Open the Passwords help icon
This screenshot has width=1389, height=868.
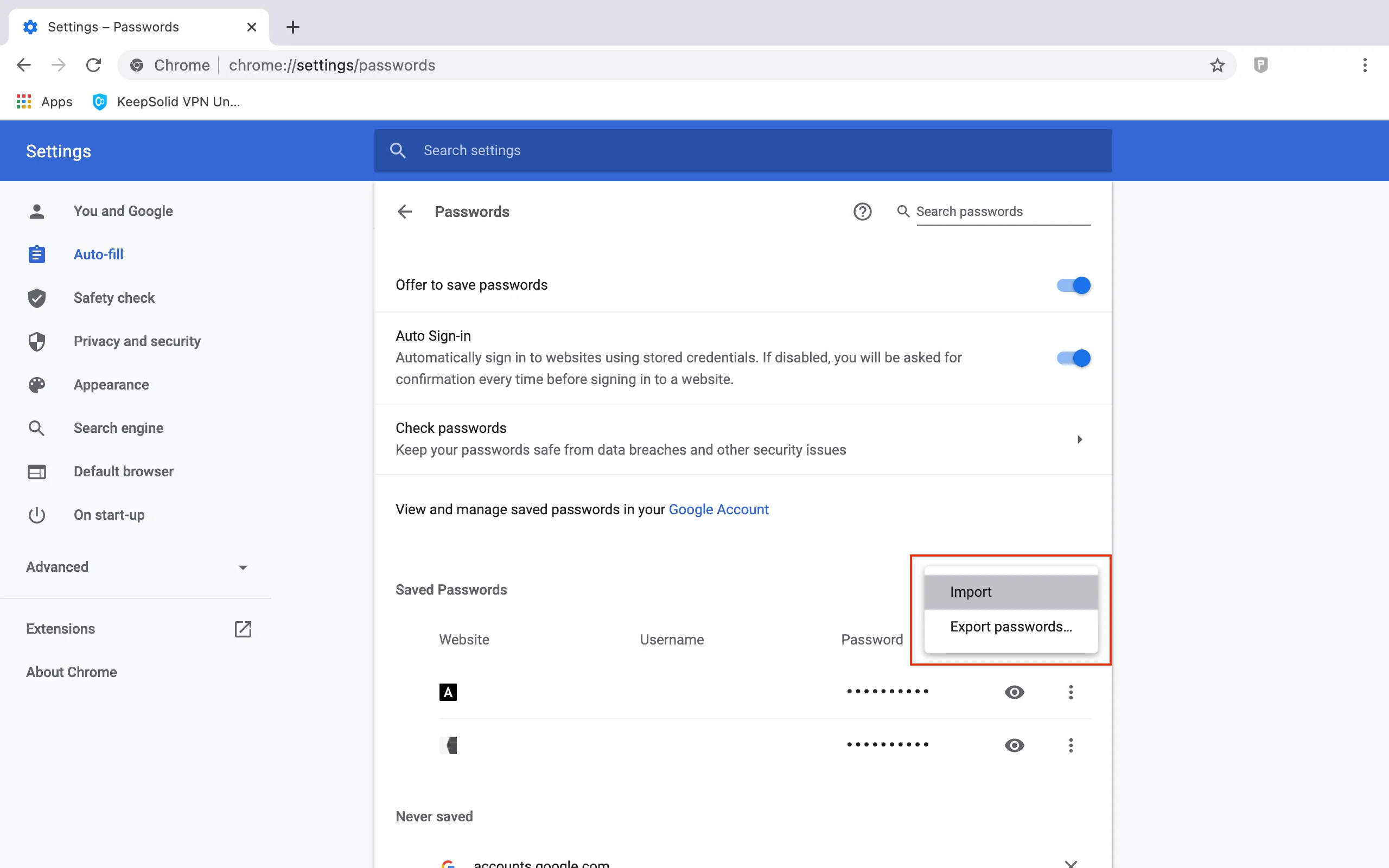tap(862, 211)
